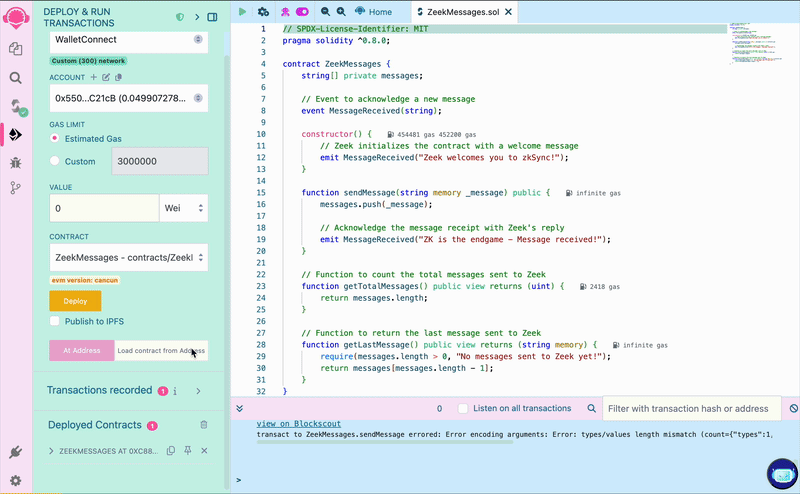Click the green Run script play icon
The width and height of the screenshot is (800, 494).
click(242, 12)
